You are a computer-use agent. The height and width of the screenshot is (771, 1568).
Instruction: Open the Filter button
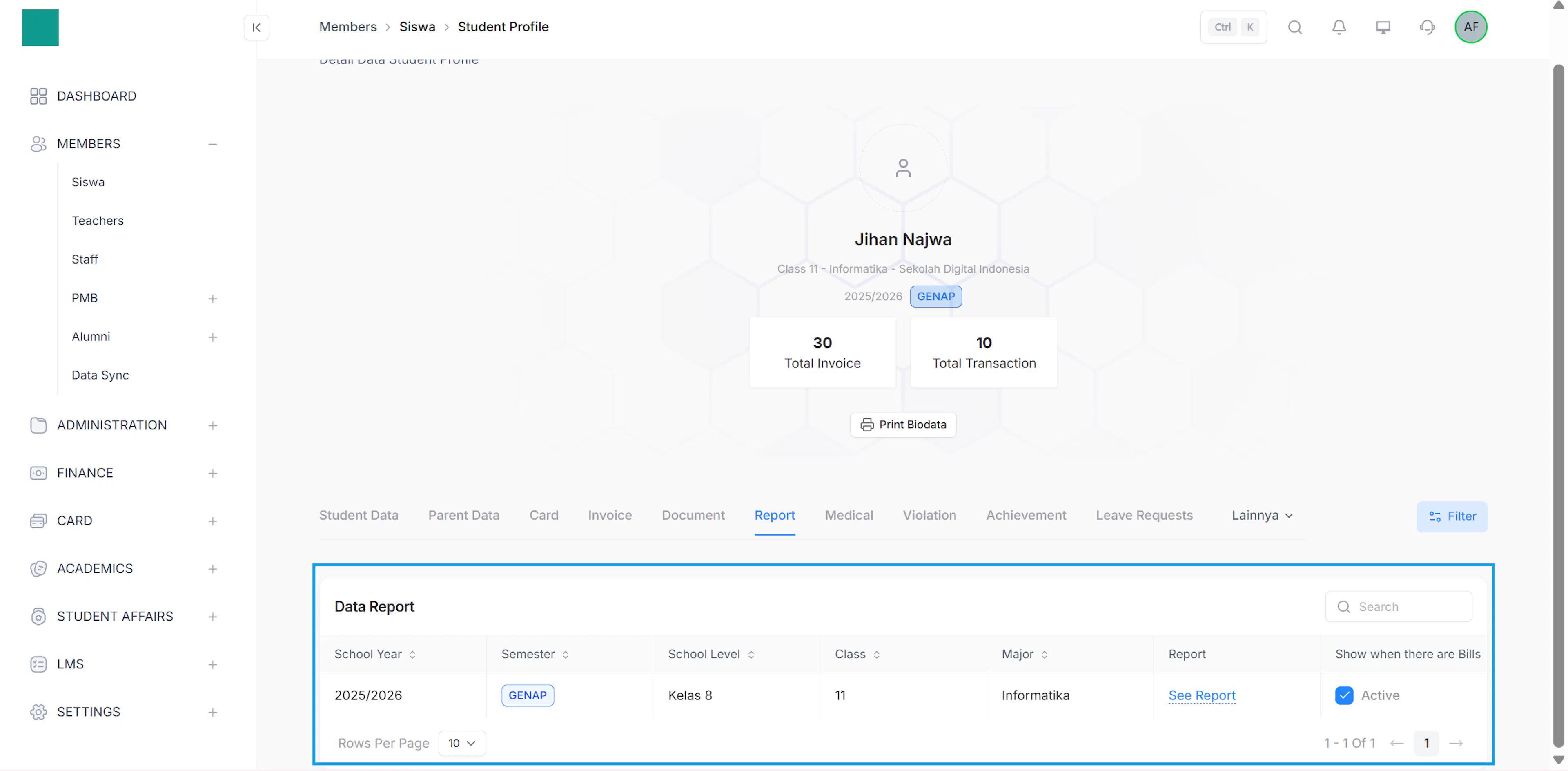coord(1451,517)
